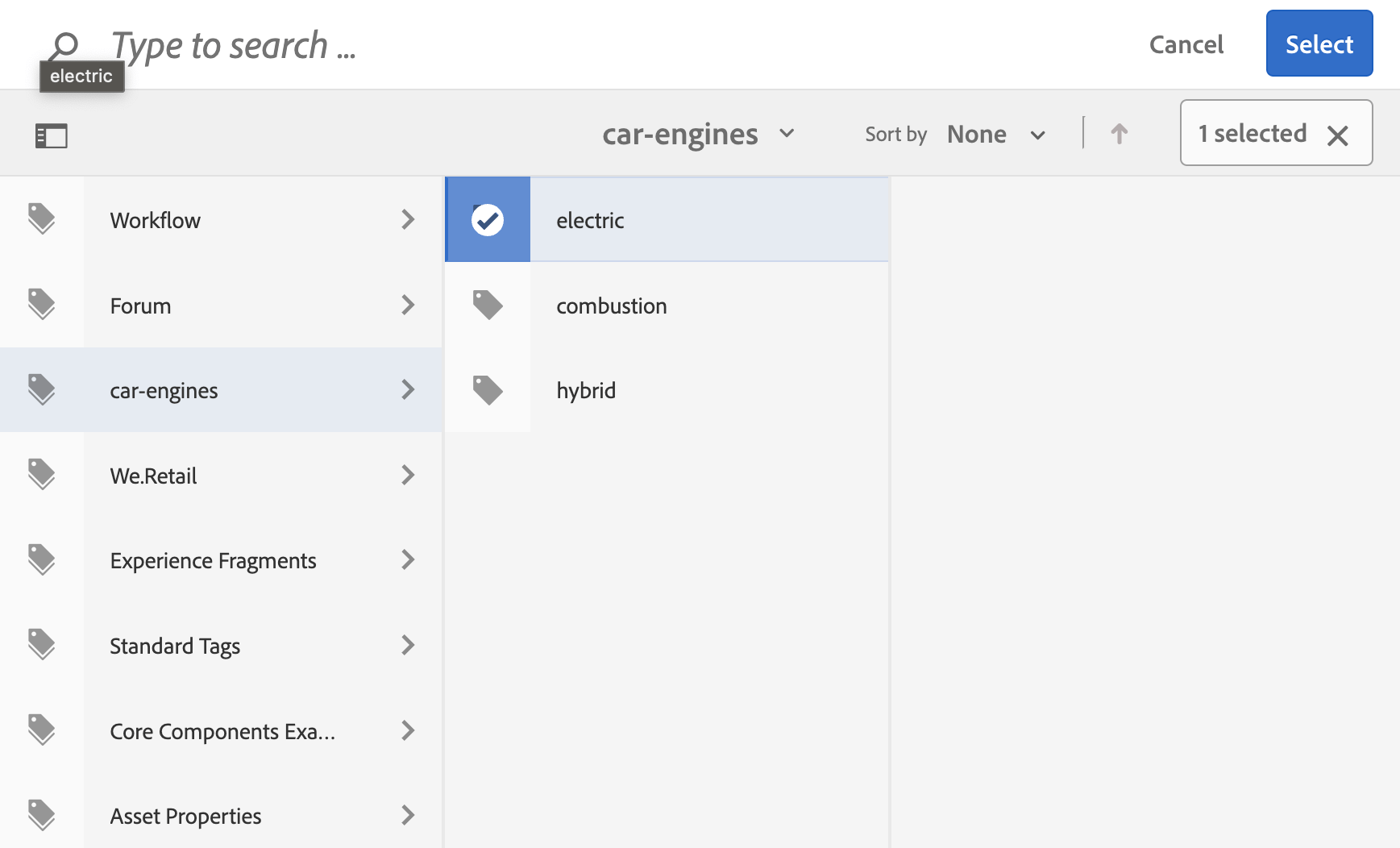This screenshot has width=1400, height=848.
Task: Expand the Asset Properties chevron
Action: [x=408, y=815]
